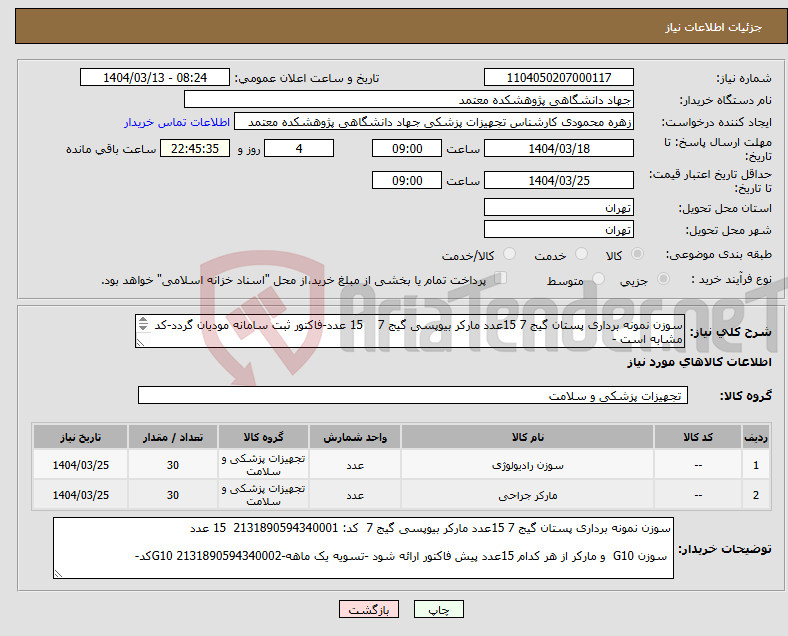This screenshot has width=788, height=636.
Task: Click the نام کالا column header
Action: 527,437
